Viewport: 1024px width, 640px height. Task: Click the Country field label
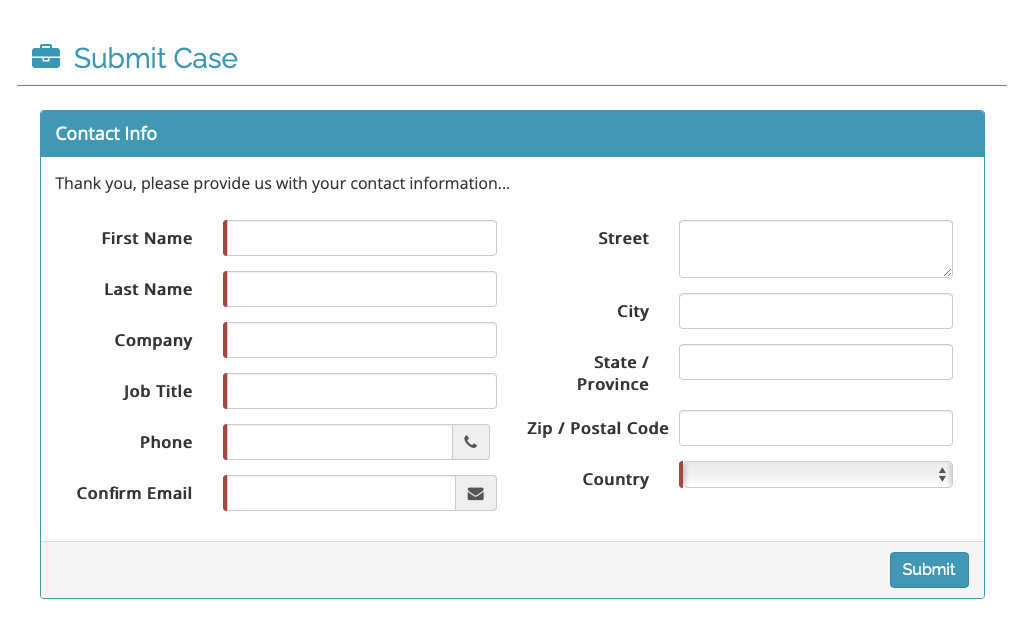click(x=615, y=479)
